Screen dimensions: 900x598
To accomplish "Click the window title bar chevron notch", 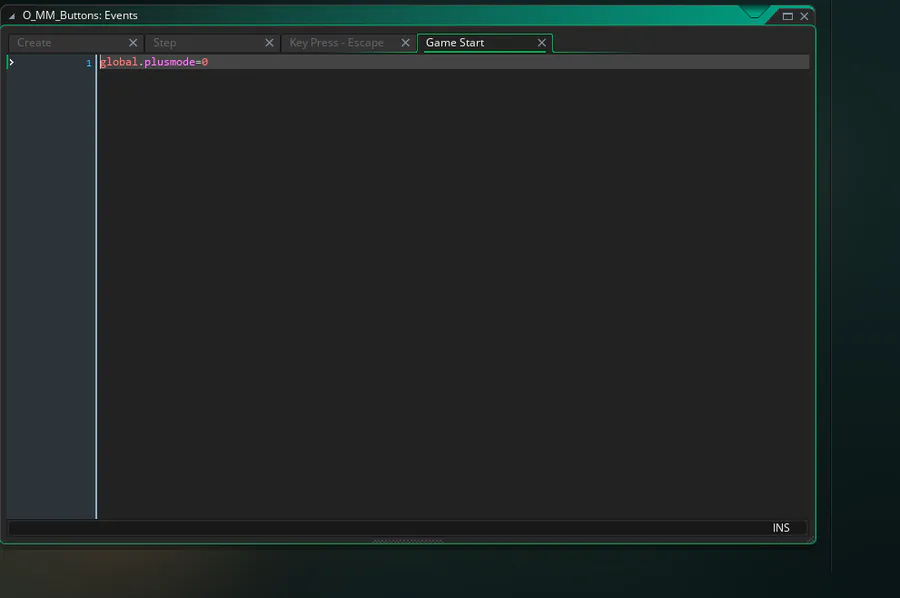I will (x=754, y=13).
